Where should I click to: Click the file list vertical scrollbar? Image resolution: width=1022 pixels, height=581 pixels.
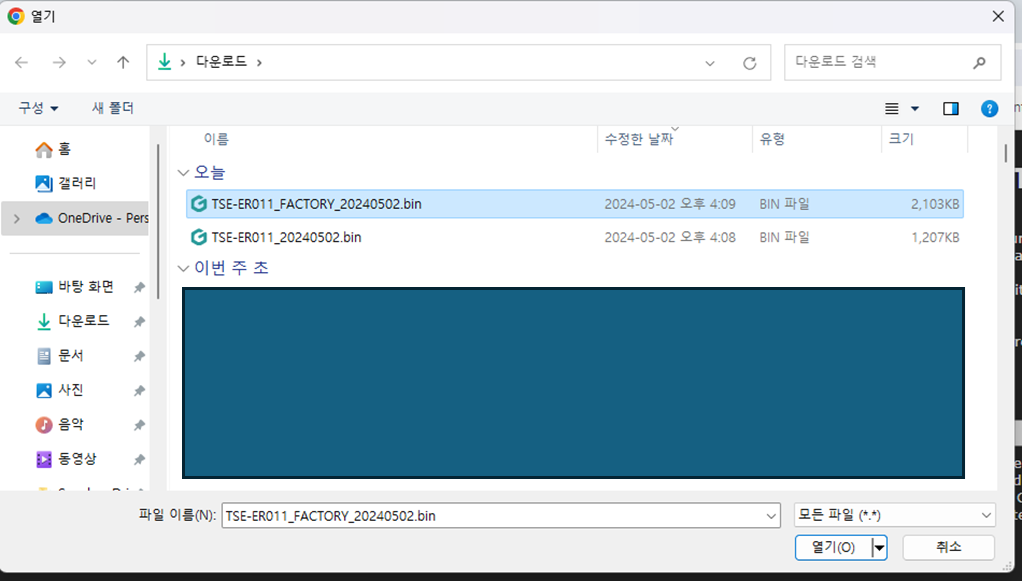click(x=1006, y=154)
